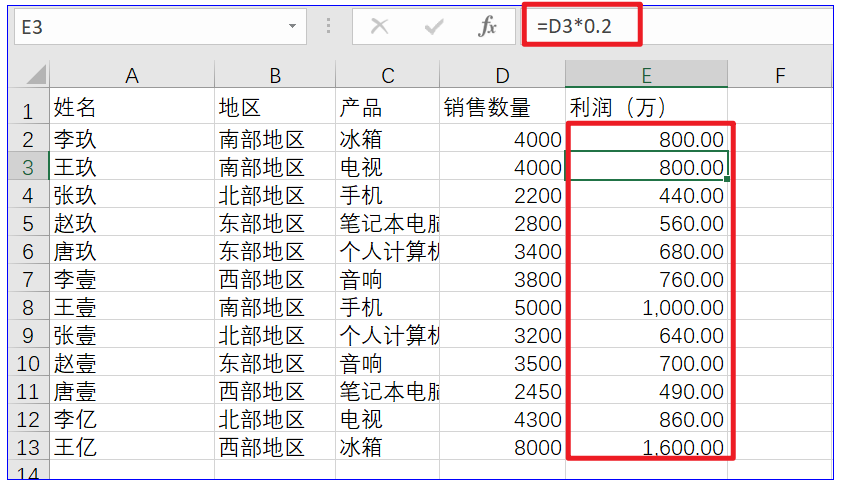Select row 5 header

coord(29,223)
